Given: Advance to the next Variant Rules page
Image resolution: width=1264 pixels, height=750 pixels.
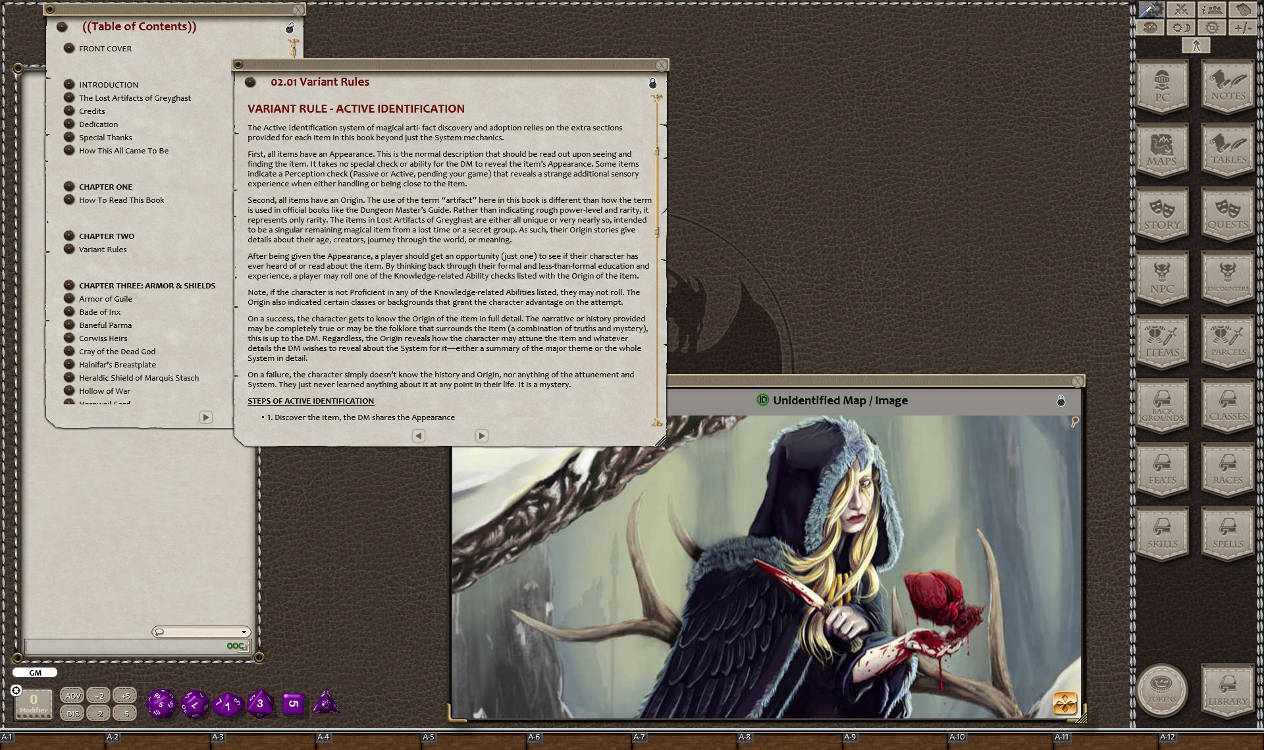Looking at the screenshot, I should [x=481, y=435].
